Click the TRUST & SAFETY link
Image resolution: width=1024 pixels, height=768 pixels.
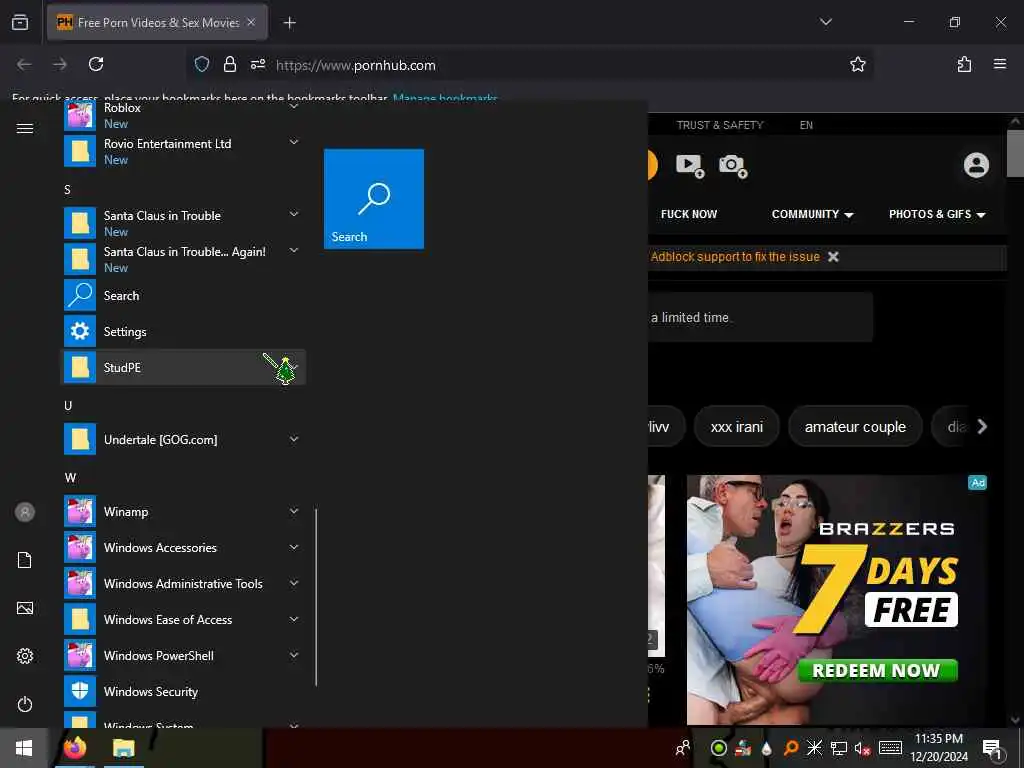[x=720, y=125]
